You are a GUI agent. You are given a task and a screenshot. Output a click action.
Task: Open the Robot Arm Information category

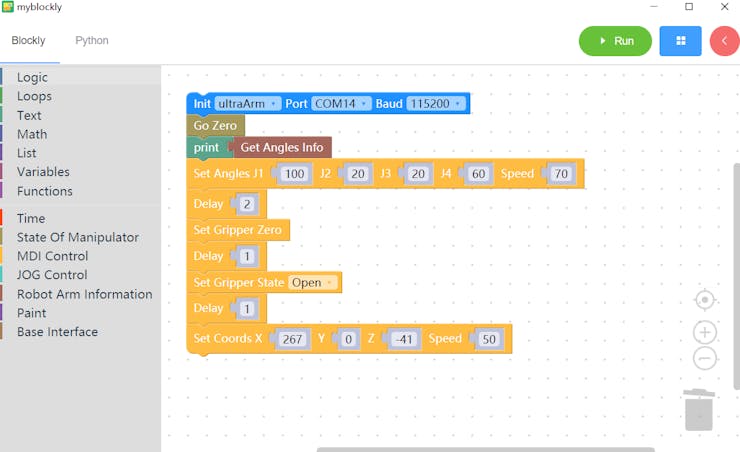click(x=80, y=294)
